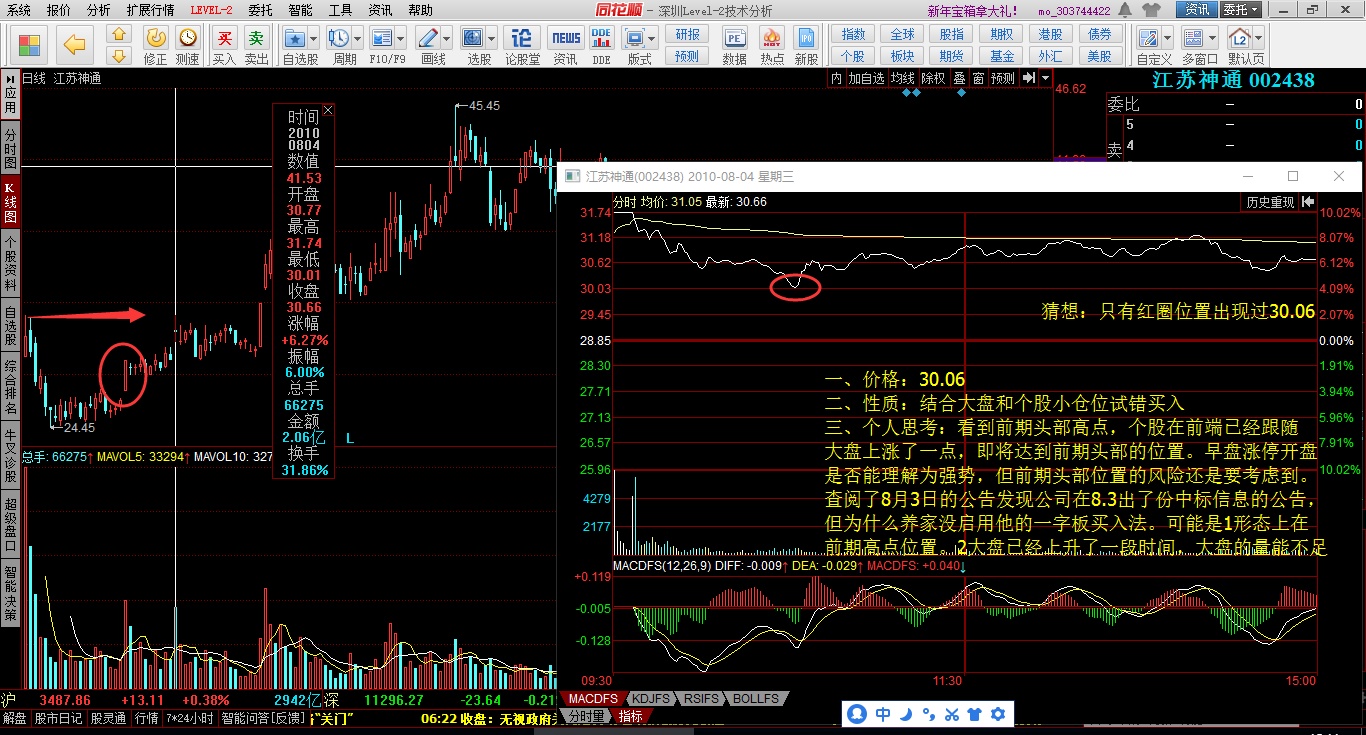Click the 测速 clock icon

pos(187,38)
